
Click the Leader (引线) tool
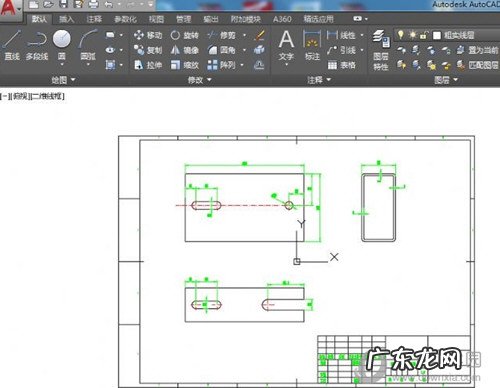click(341, 50)
